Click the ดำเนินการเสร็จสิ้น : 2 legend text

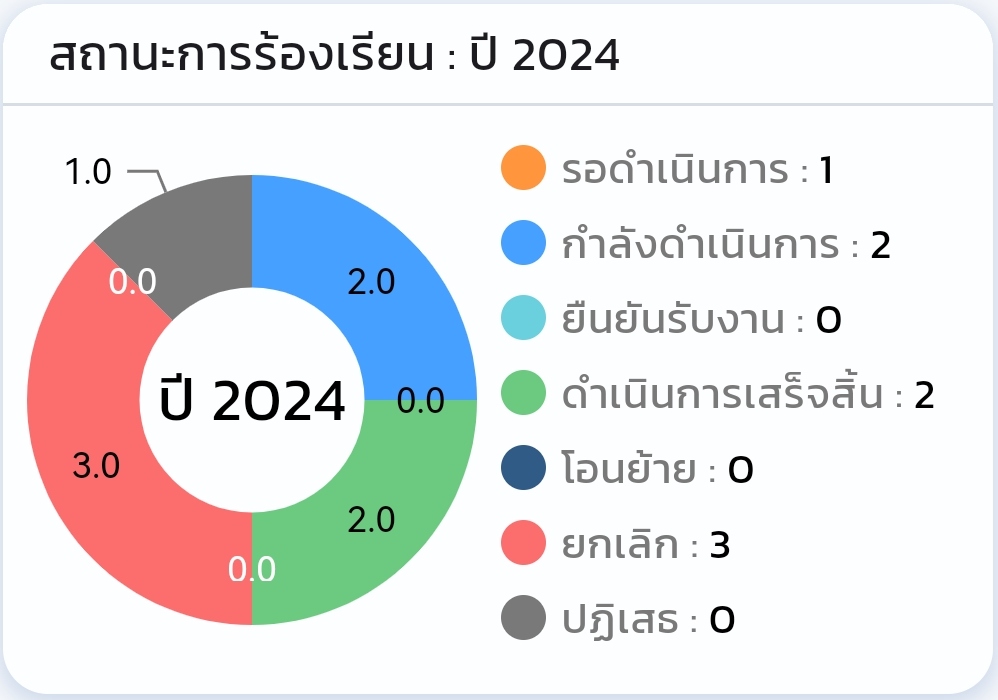748,395
